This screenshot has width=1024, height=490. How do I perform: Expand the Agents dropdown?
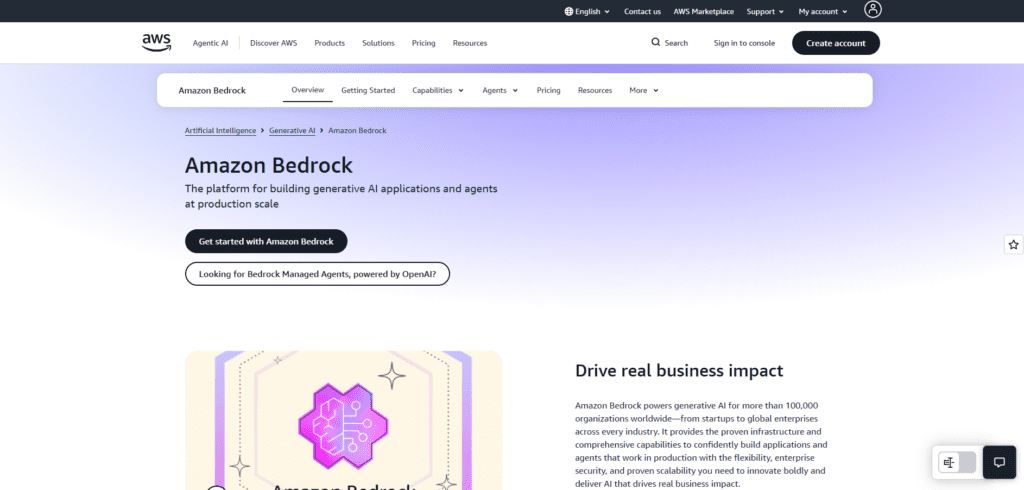(x=500, y=90)
